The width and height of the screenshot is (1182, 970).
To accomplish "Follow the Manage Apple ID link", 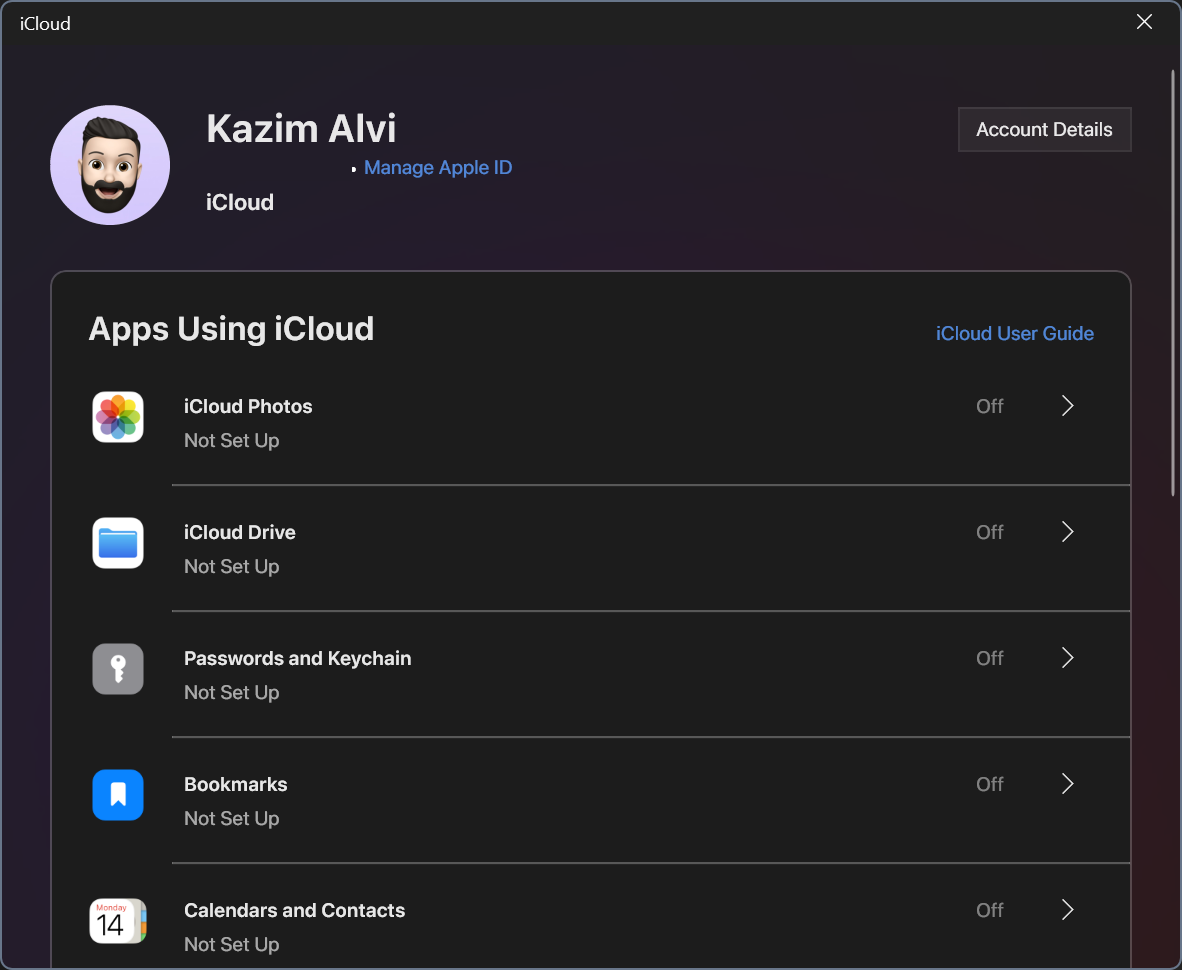I will 438,167.
